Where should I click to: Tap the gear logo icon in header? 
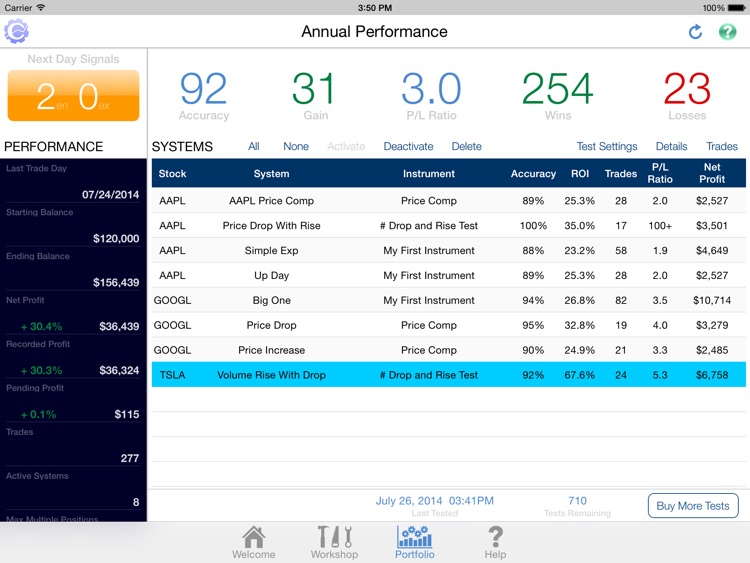tap(16, 32)
